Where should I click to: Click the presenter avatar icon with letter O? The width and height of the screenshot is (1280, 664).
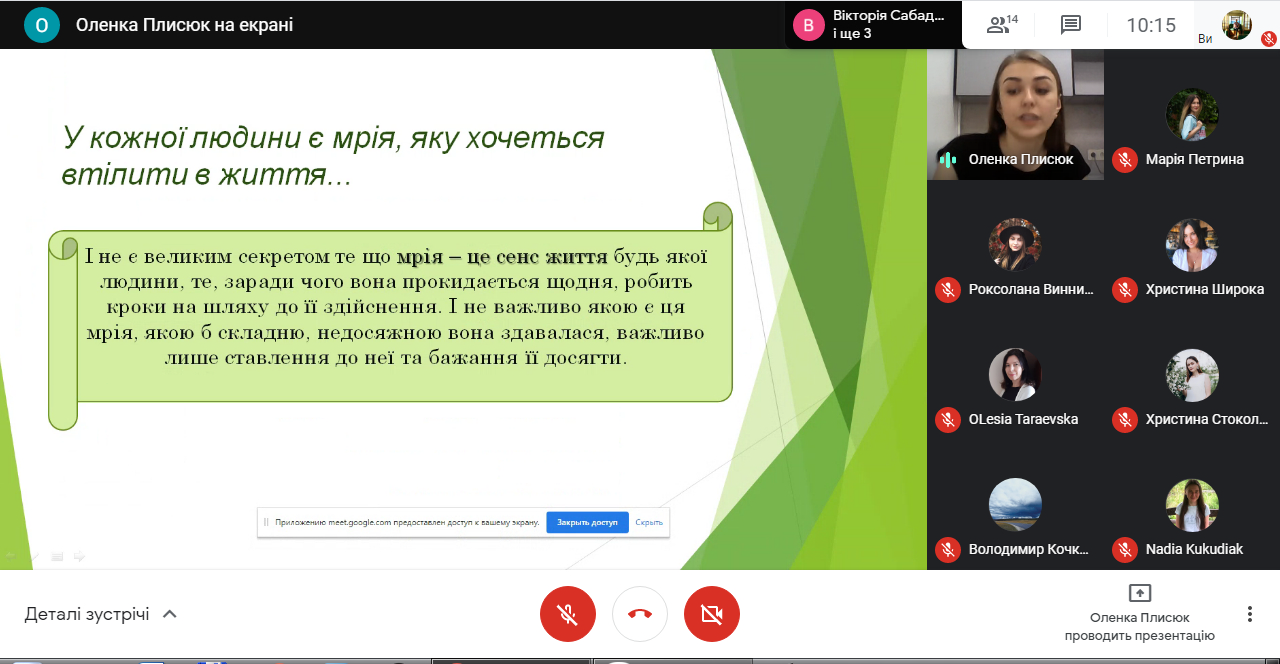click(x=42, y=25)
